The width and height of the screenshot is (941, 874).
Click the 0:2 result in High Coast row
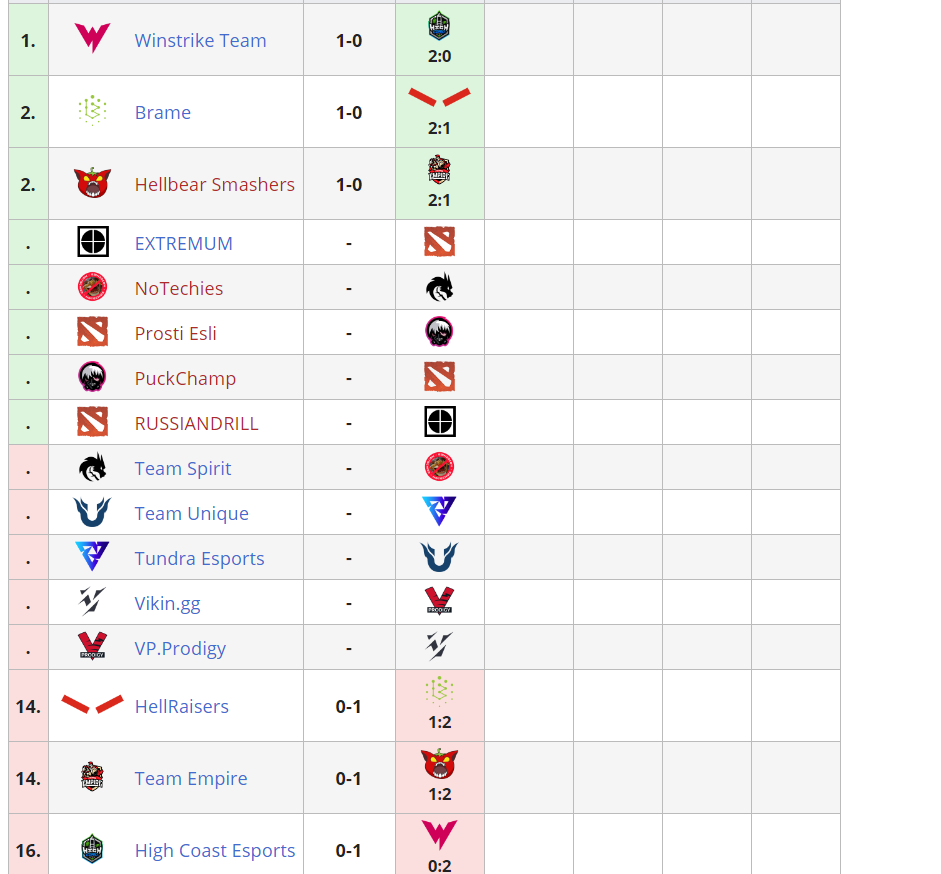439,866
